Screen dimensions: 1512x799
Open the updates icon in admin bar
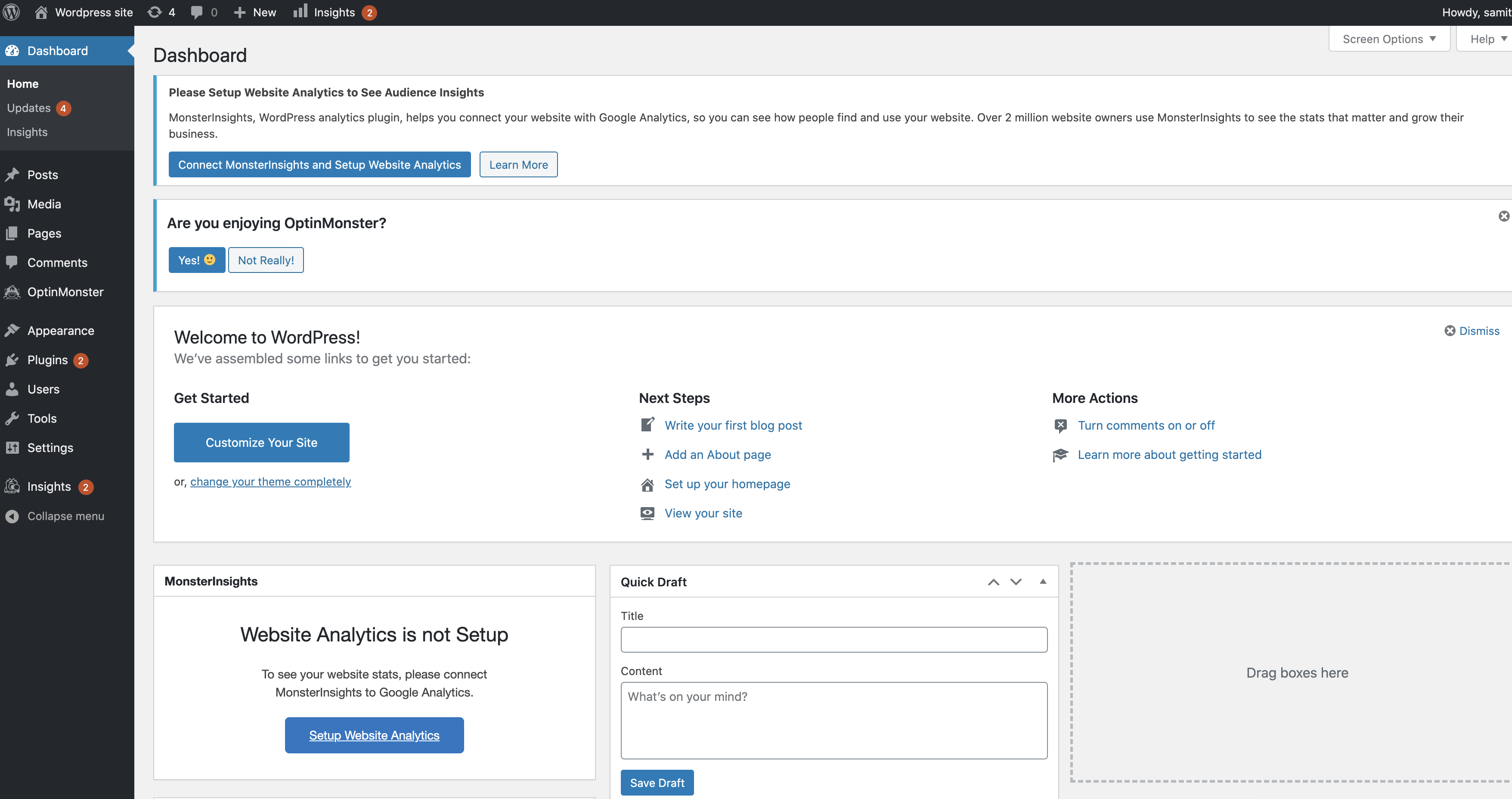(155, 12)
